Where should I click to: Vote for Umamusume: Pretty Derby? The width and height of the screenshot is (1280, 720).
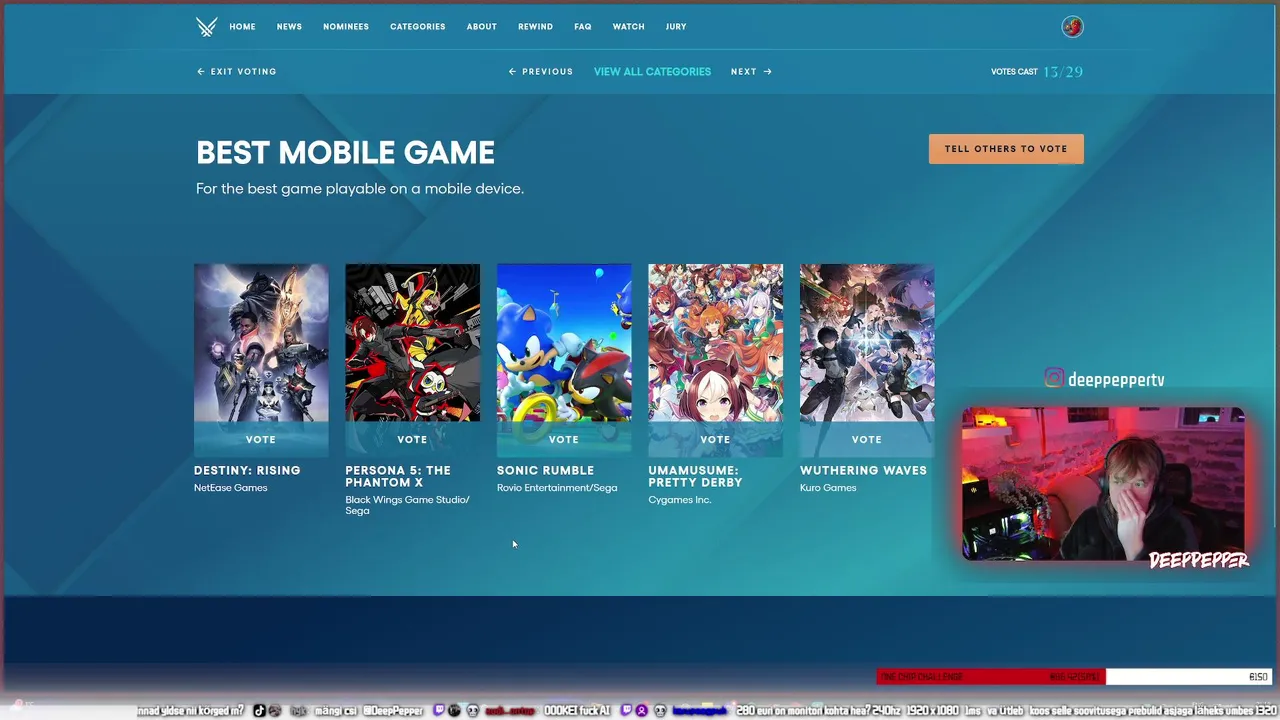click(715, 439)
